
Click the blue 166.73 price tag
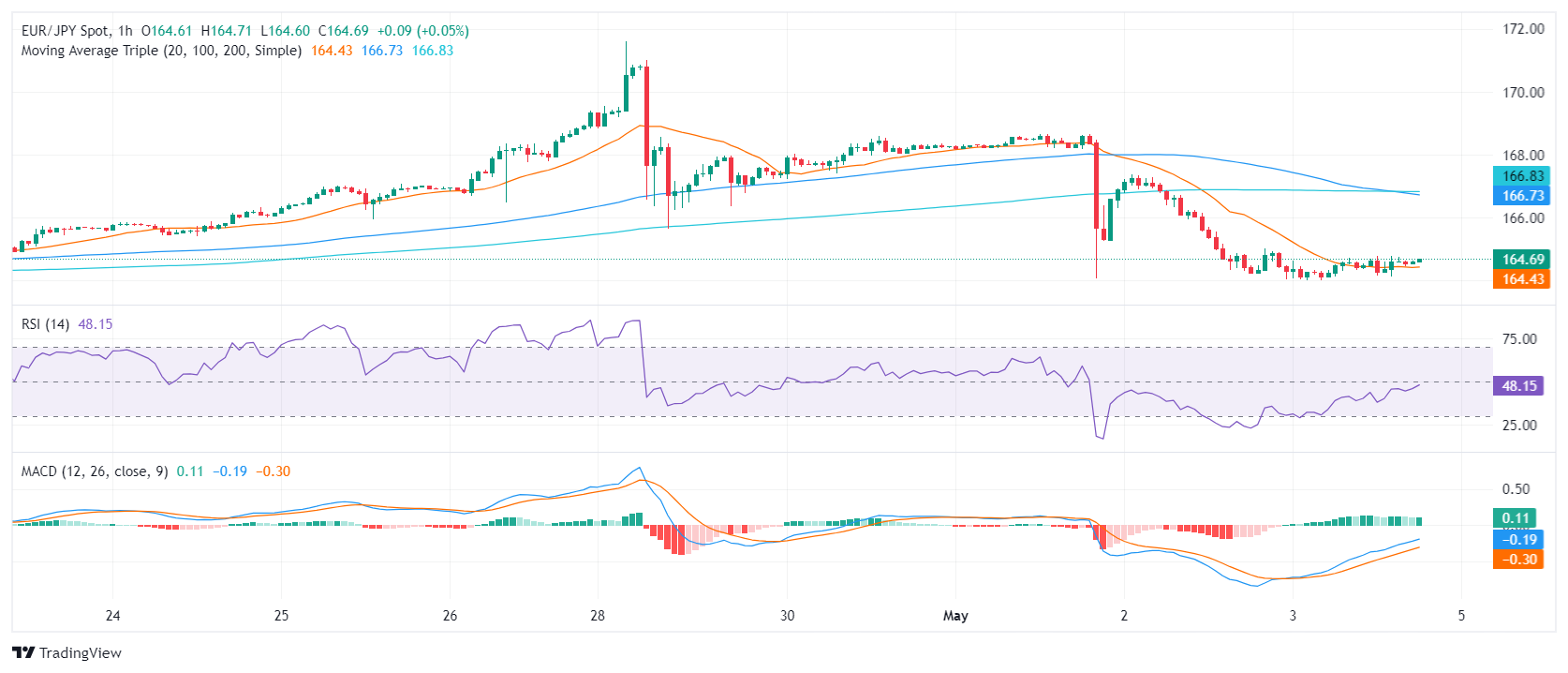tap(1522, 196)
